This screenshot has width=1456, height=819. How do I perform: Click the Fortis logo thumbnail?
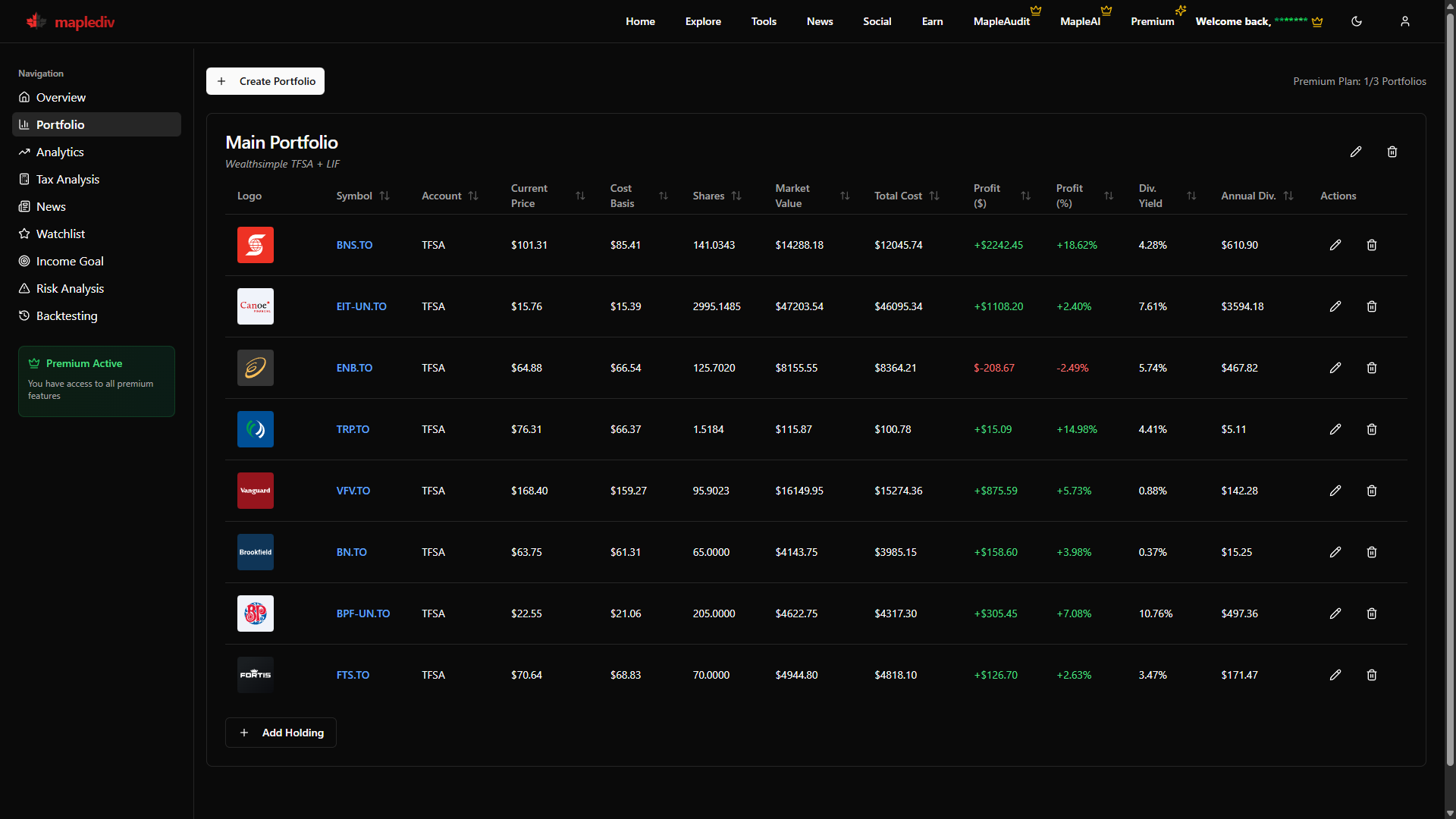(255, 674)
